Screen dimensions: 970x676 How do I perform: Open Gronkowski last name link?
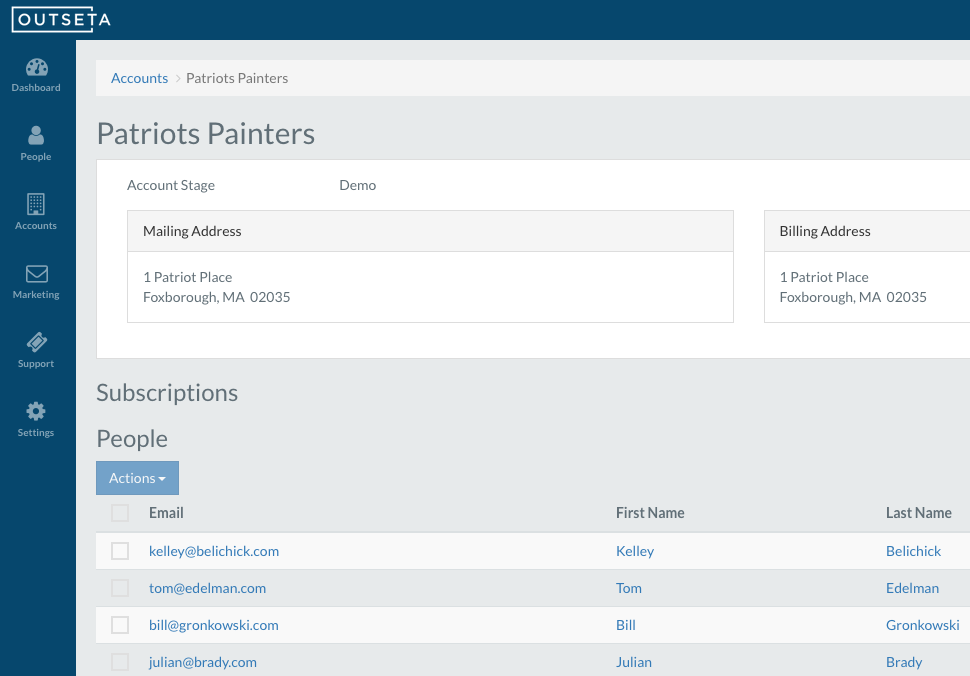coord(922,625)
